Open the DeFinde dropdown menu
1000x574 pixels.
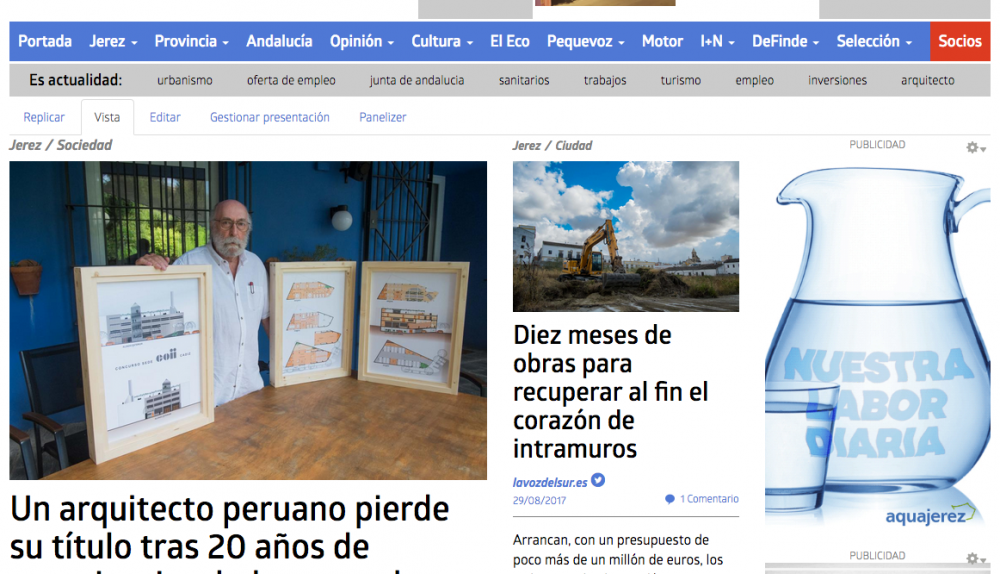pyautogui.click(x=785, y=41)
